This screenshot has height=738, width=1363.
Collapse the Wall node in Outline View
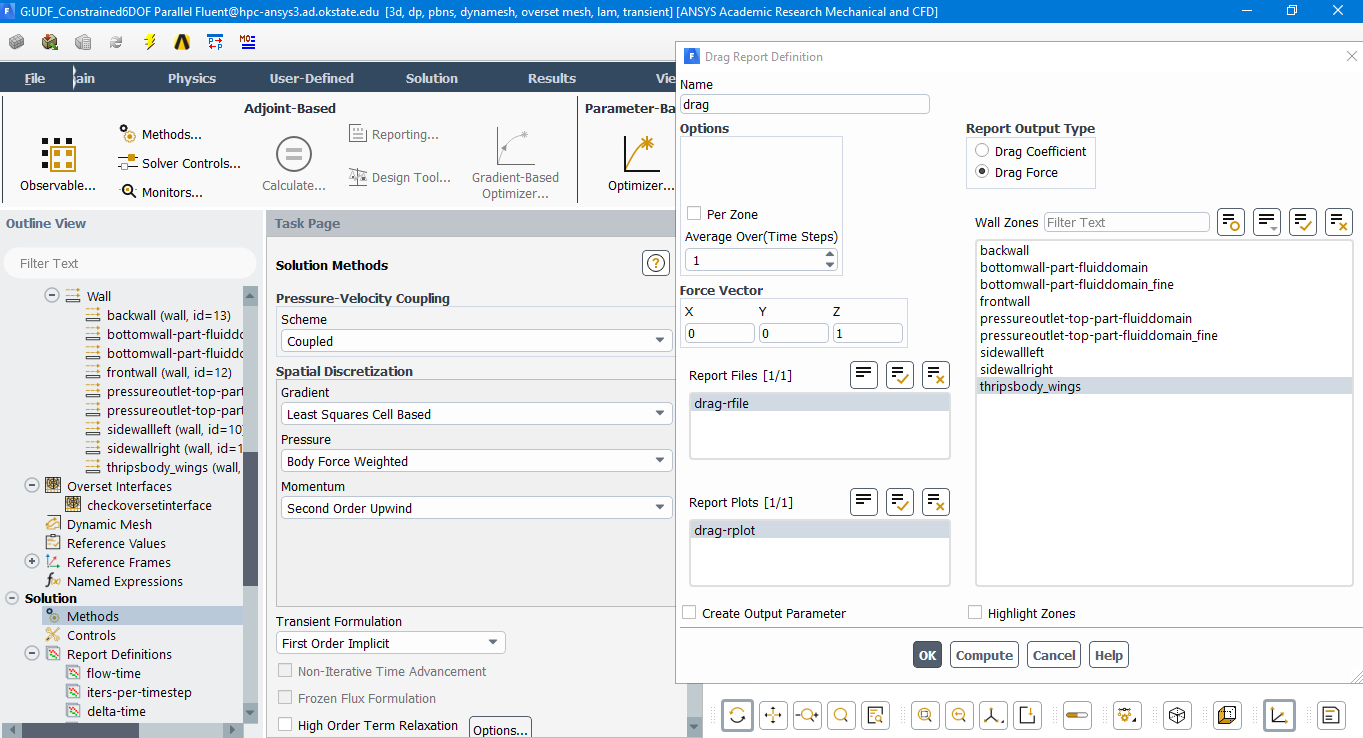(52, 296)
